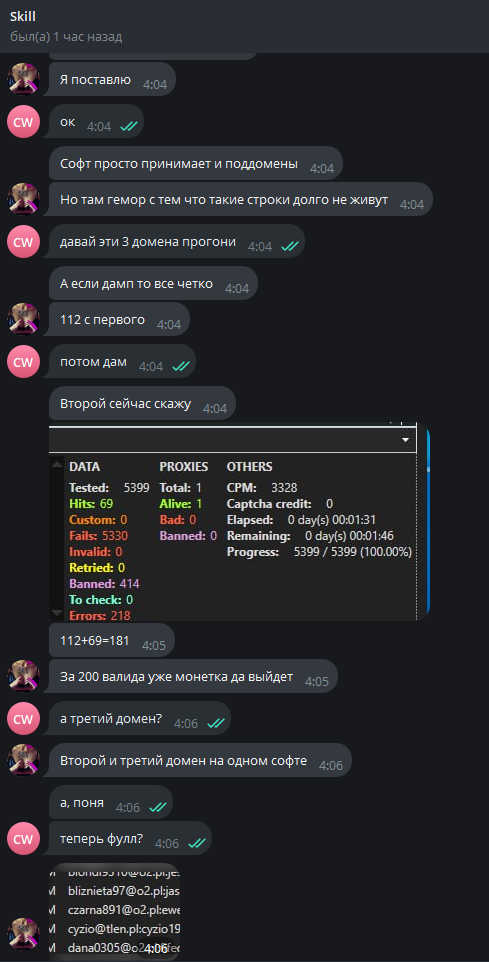This screenshot has width=489, height=962.
Task: Expand the dropdown arrow in the screenshot
Action: pos(405,441)
